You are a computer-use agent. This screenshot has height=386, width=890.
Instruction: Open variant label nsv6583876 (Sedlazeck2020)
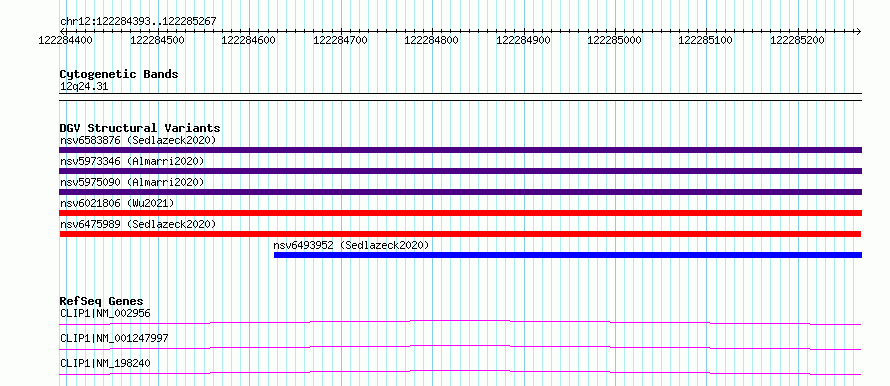pos(138,140)
